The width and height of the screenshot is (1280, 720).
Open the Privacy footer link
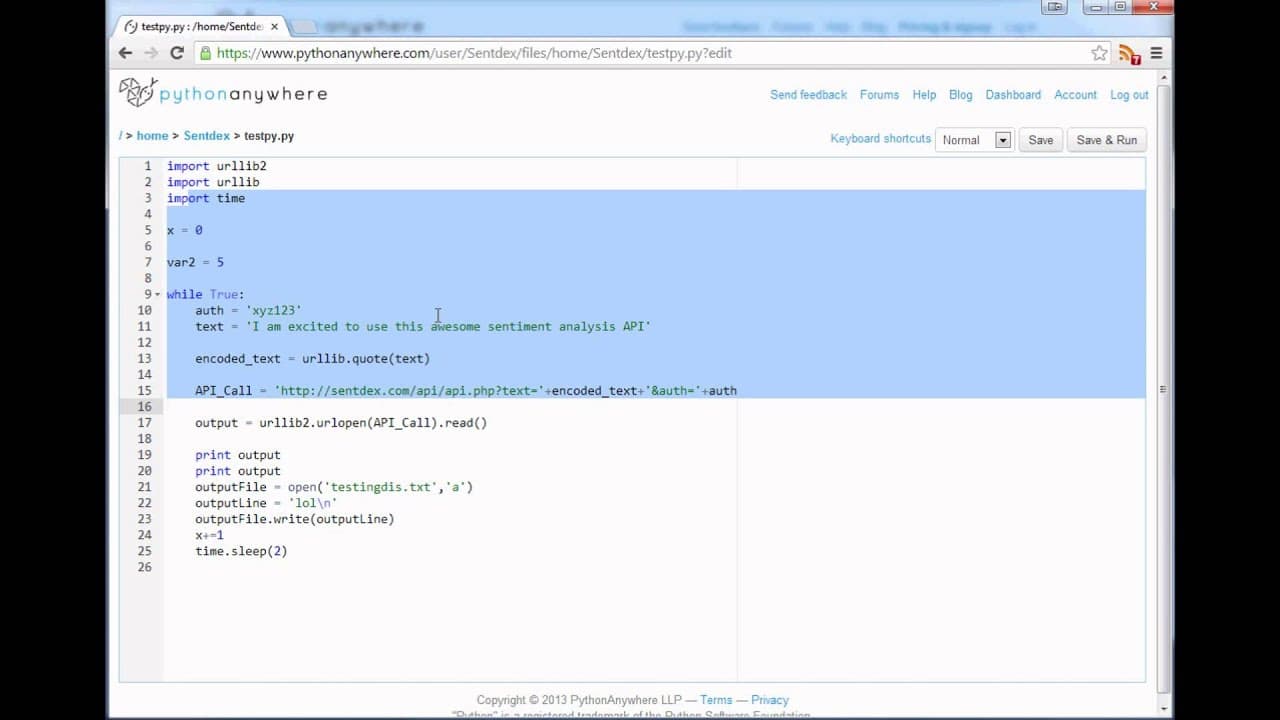pyautogui.click(x=770, y=700)
